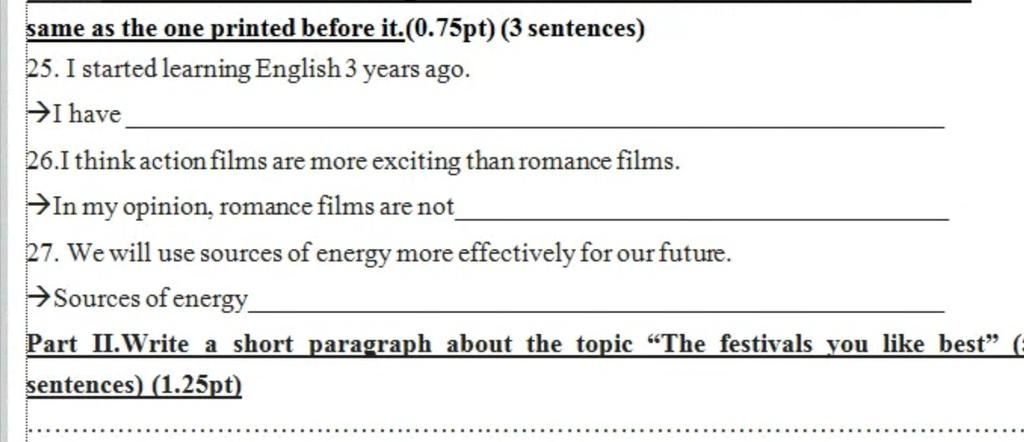The height and width of the screenshot is (442, 1024).
Task: Click the underlined heading "same as the one printed before it."
Action: (x=216, y=29)
